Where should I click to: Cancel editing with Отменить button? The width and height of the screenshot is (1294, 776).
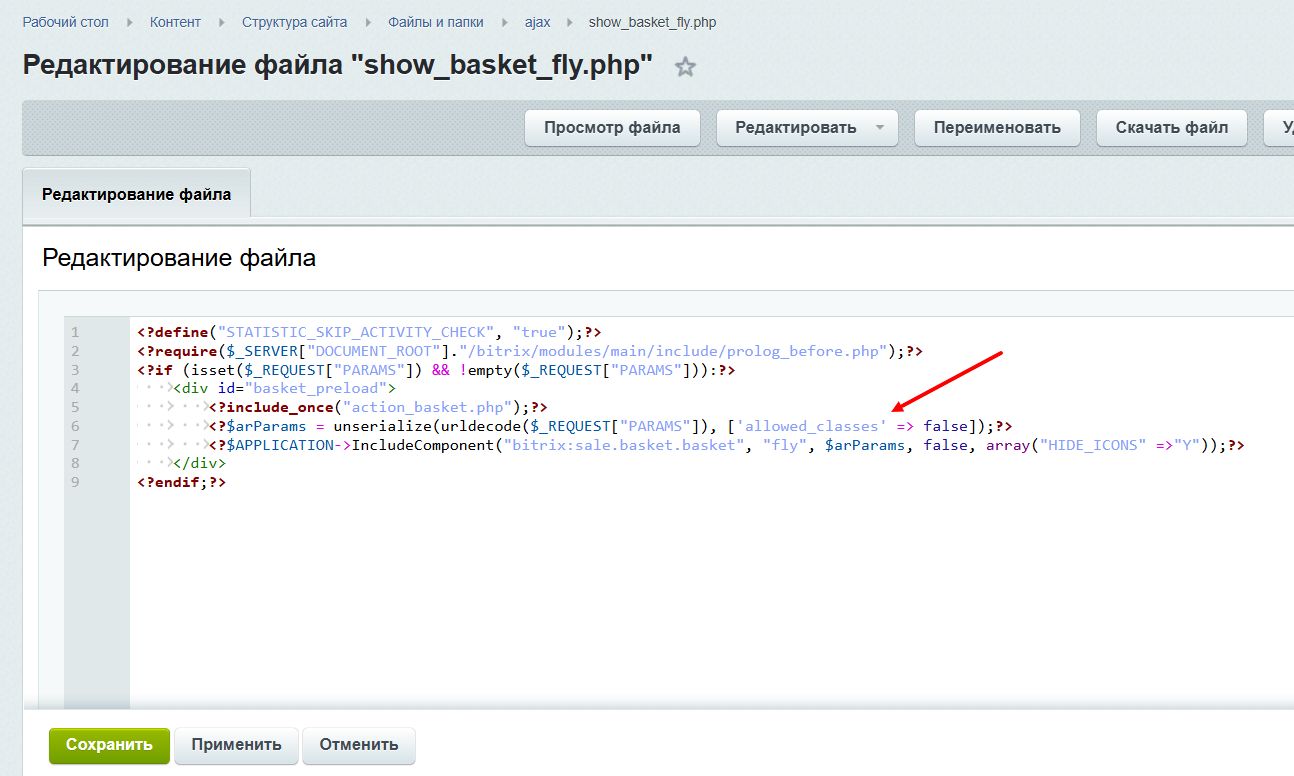pos(358,745)
